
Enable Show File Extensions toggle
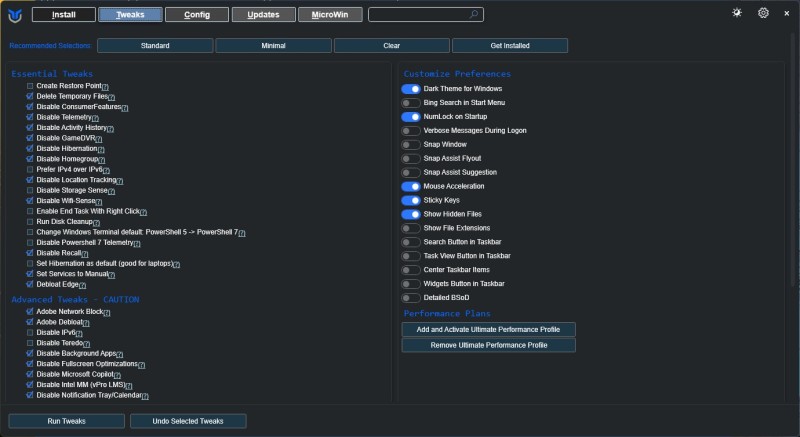coord(411,228)
